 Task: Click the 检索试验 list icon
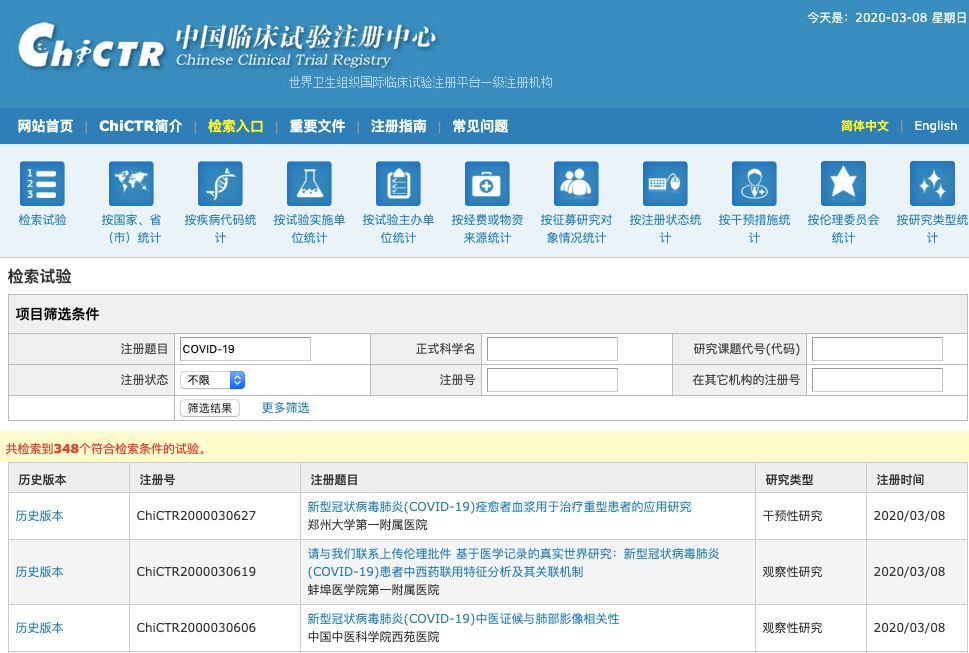[42, 184]
